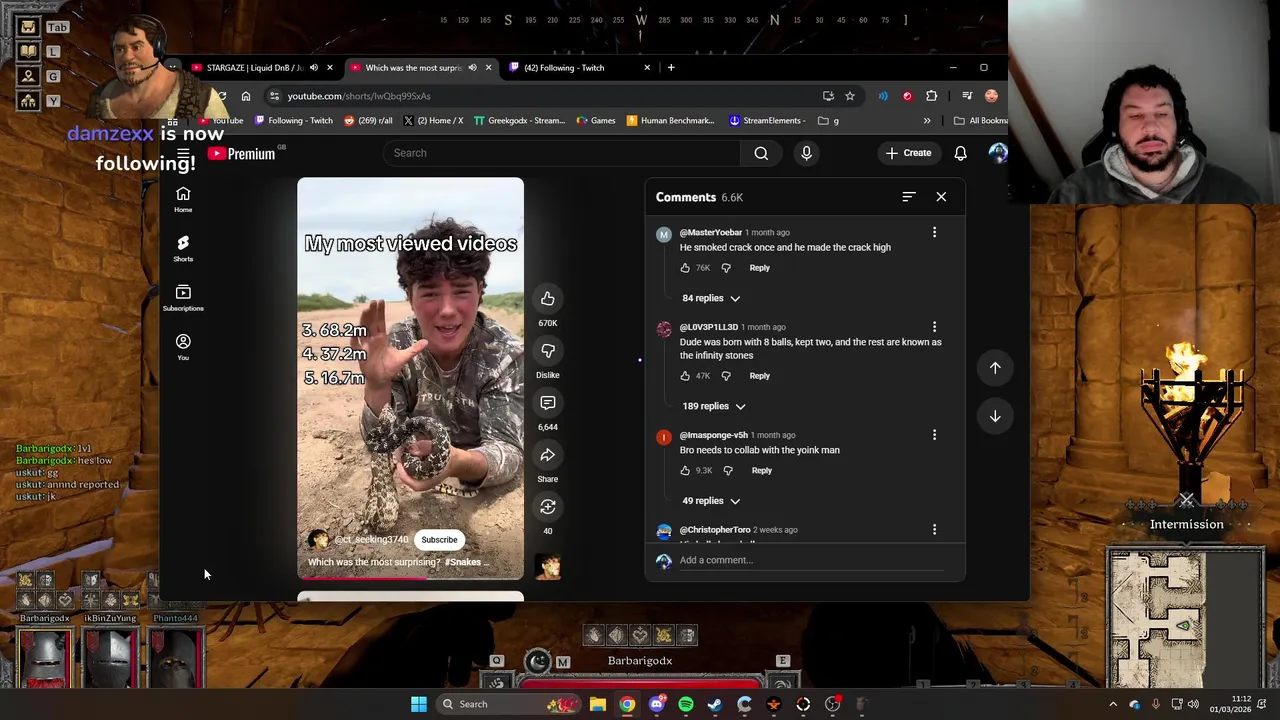Open the 'g' bookmarks folder
1280x720 pixels.
(x=828, y=121)
